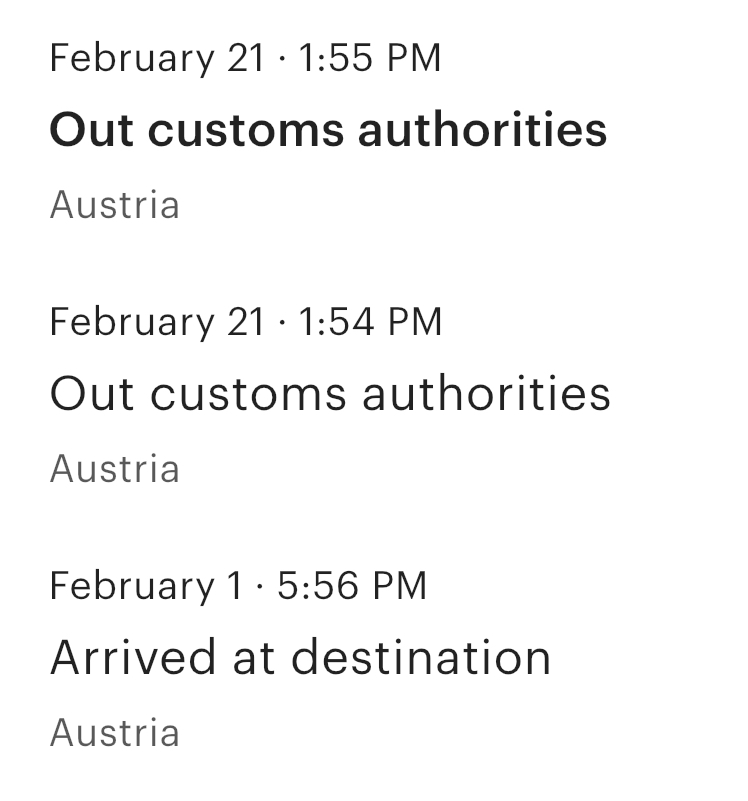Click non-bold word "authorities" in second entry

(x=486, y=394)
